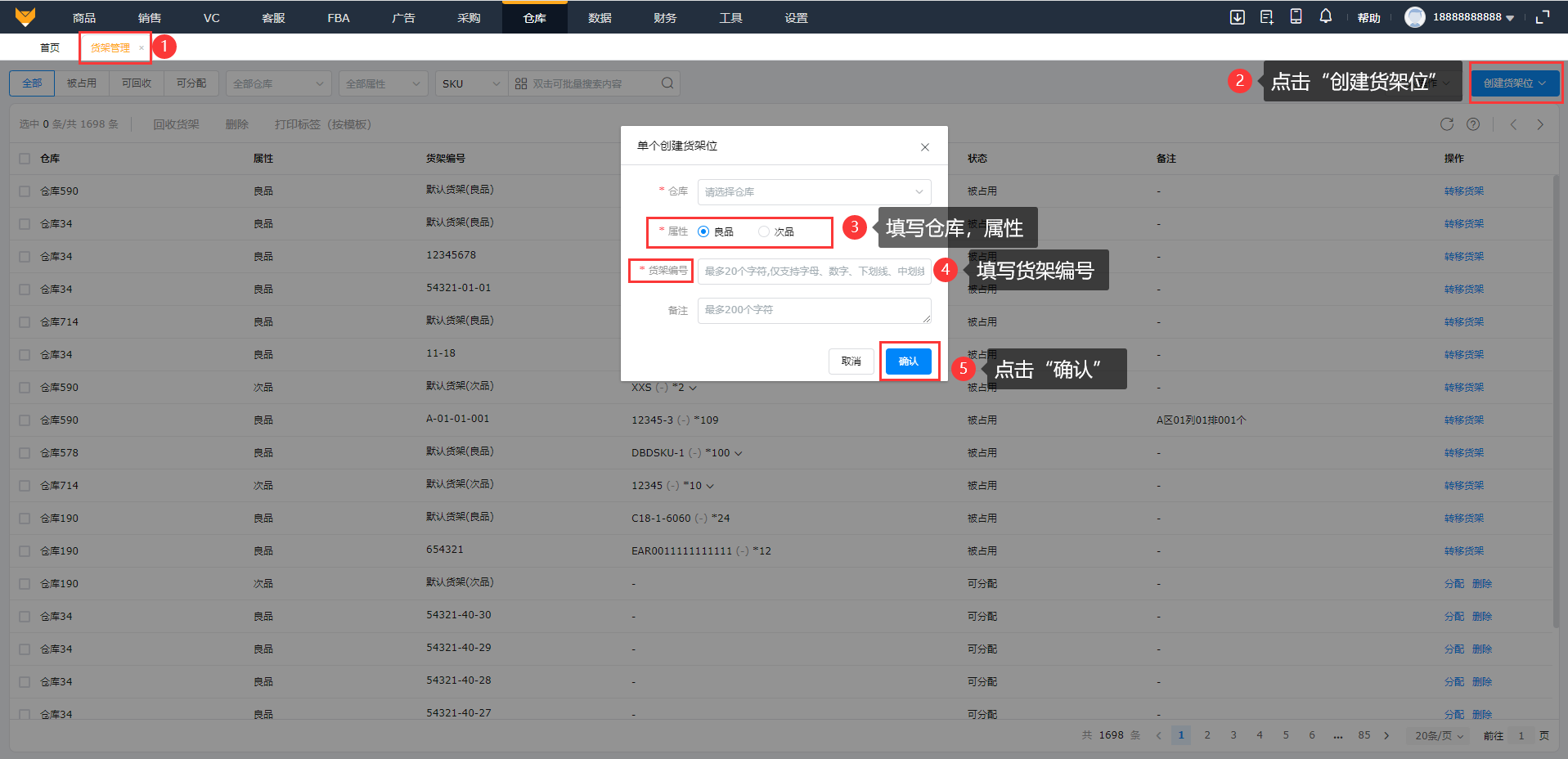Go to next column page arrow
The height and width of the screenshot is (759, 1568).
coord(1540,124)
